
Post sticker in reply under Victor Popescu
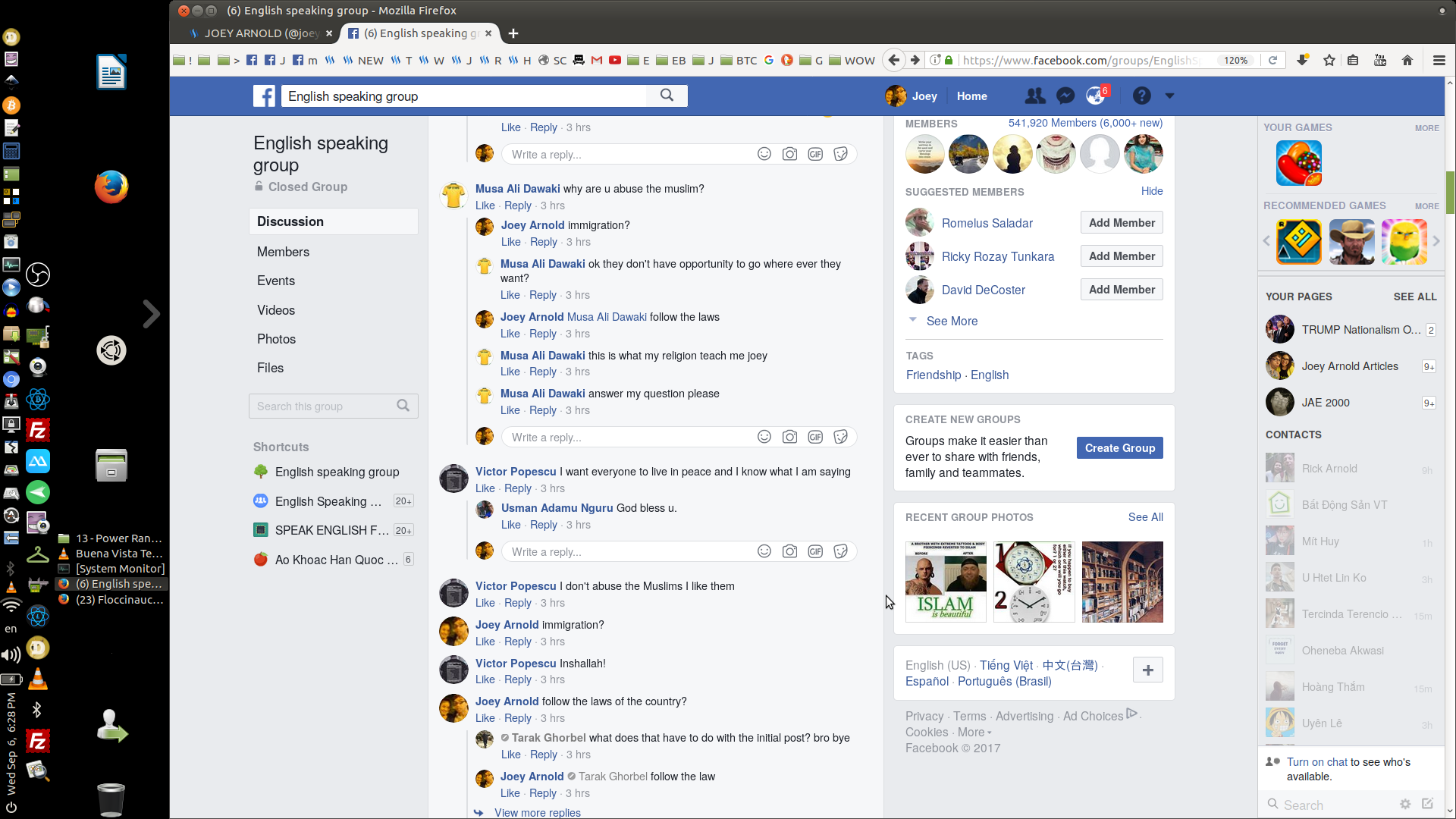coord(840,551)
